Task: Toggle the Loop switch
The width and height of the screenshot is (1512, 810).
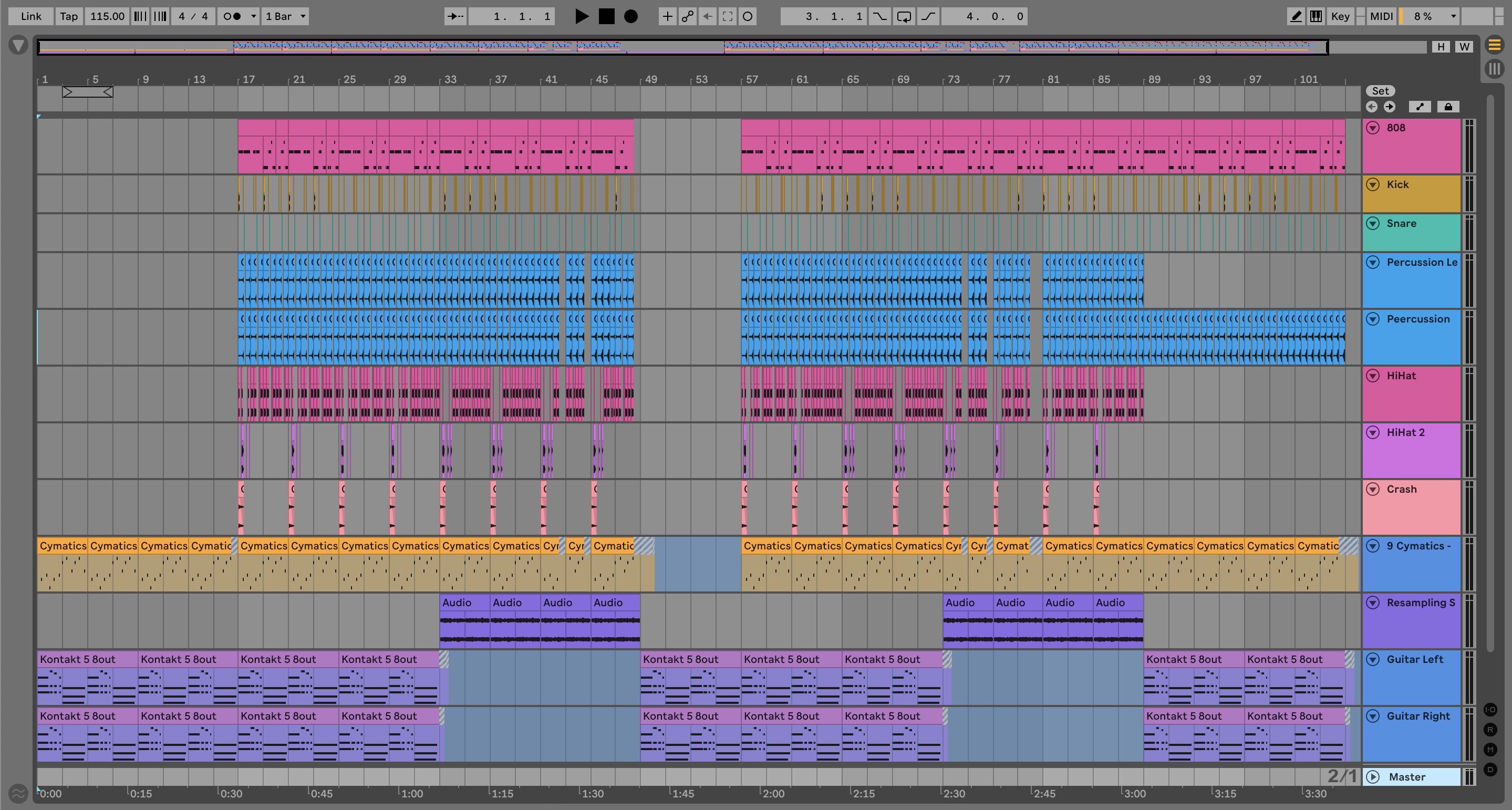Action: coord(904,16)
